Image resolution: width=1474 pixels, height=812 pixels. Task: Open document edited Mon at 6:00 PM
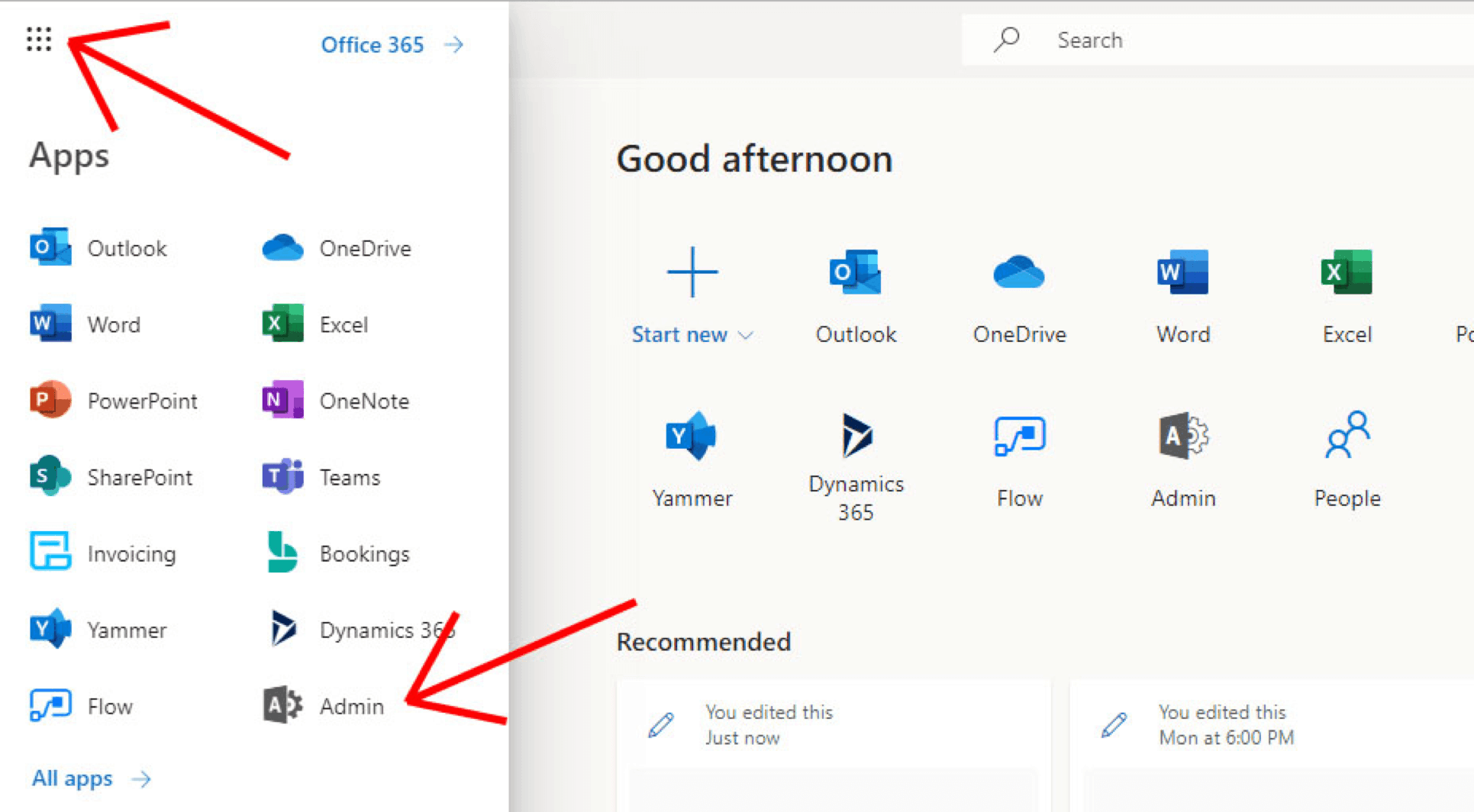[x=1272, y=746]
